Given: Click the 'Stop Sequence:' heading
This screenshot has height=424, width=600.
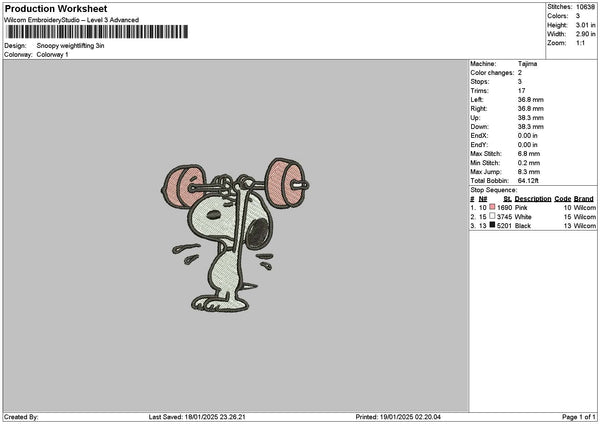Looking at the screenshot, I should pyautogui.click(x=494, y=190).
